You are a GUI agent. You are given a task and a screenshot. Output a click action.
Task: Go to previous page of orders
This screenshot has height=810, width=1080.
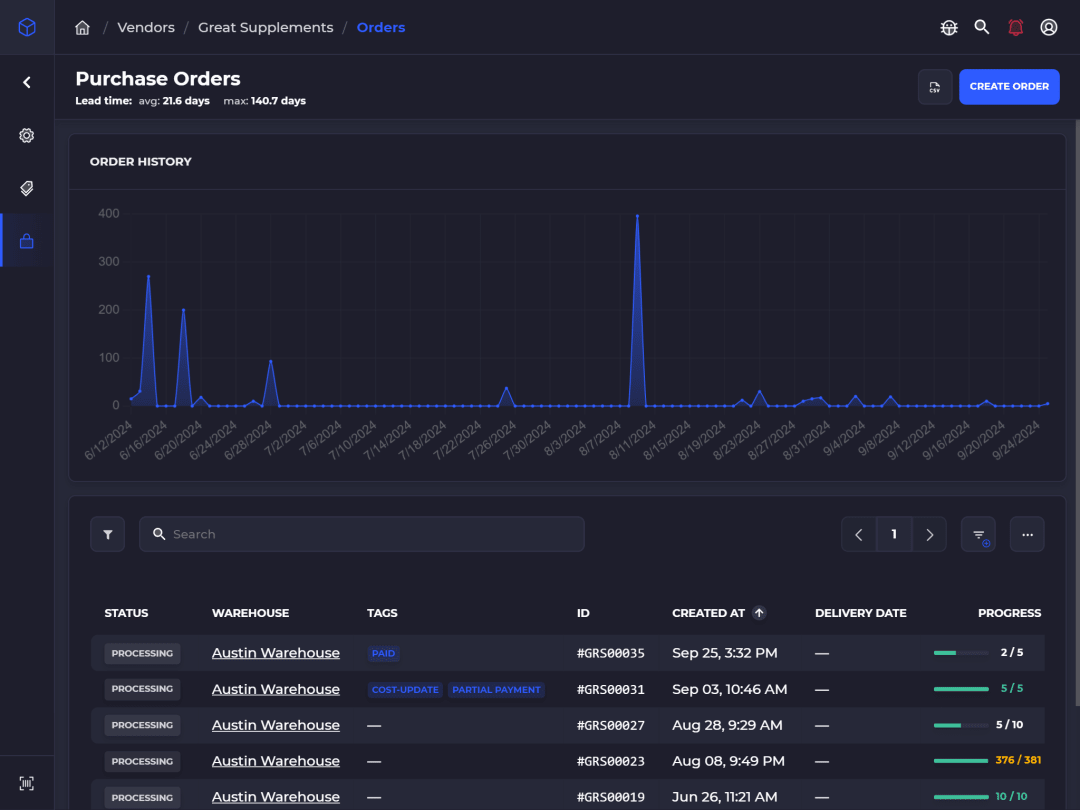859,534
